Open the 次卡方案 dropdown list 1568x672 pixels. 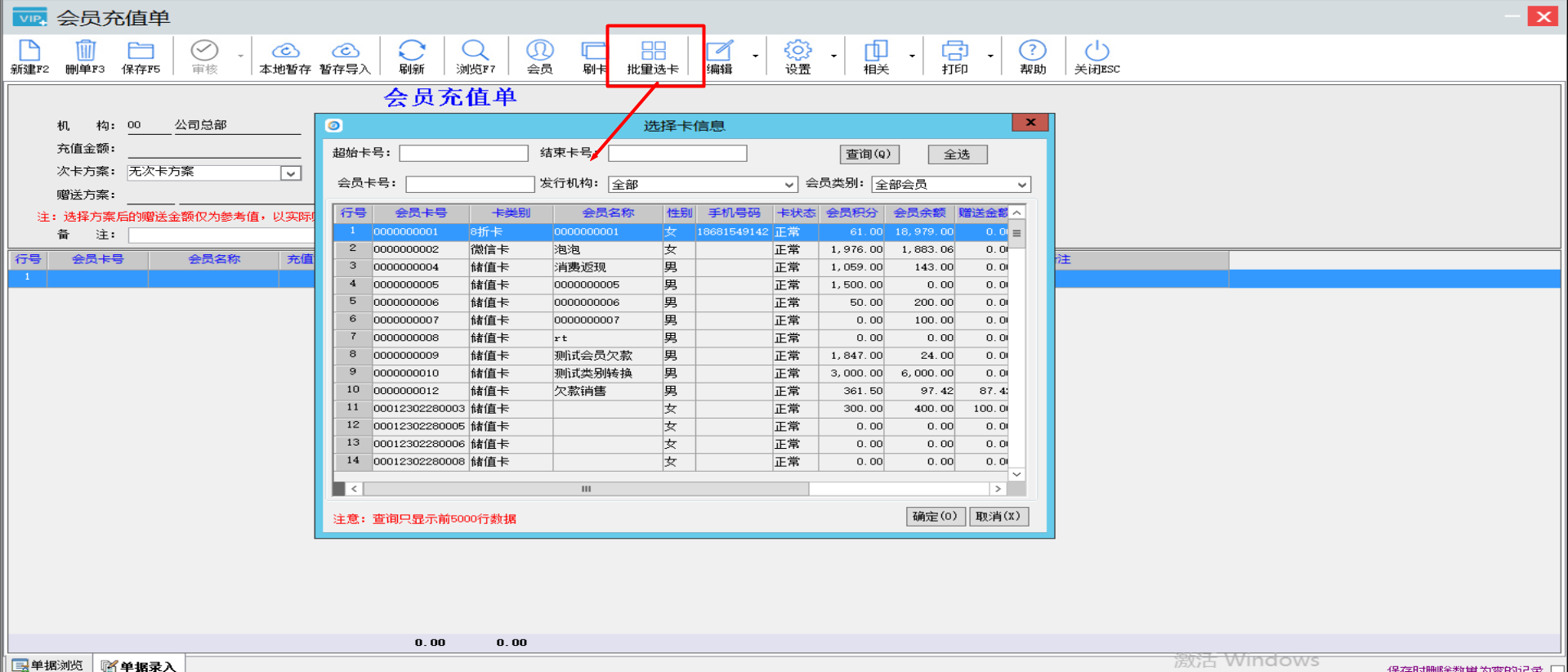pos(291,173)
